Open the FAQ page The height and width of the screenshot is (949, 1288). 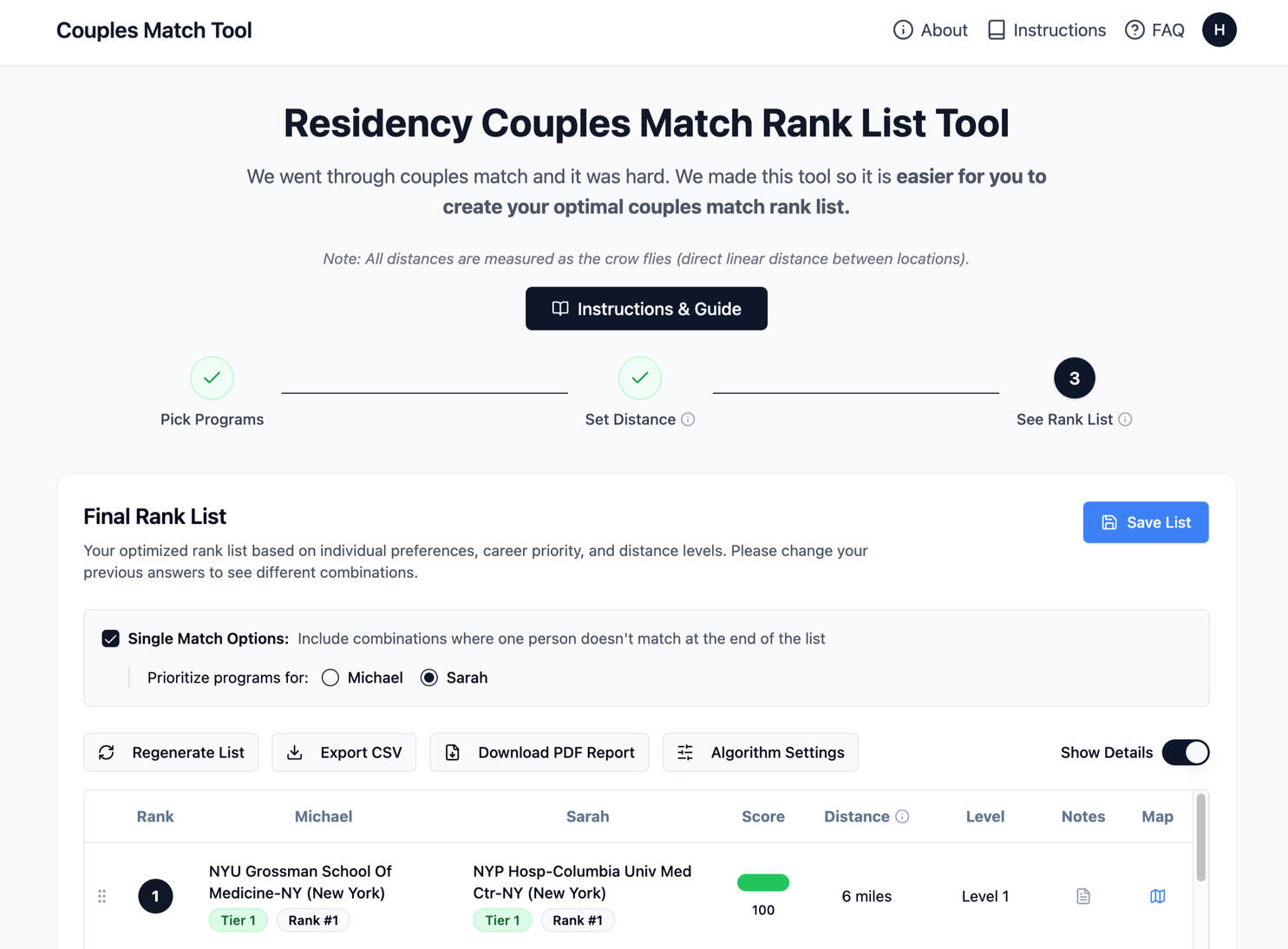tap(1154, 30)
